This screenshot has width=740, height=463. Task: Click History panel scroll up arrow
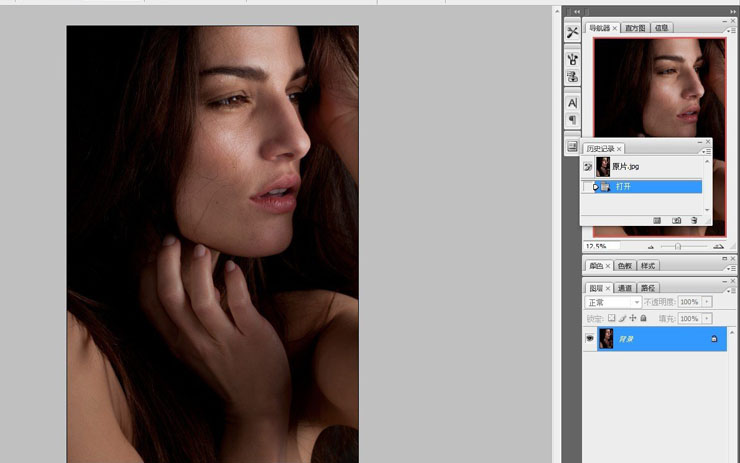point(707,162)
